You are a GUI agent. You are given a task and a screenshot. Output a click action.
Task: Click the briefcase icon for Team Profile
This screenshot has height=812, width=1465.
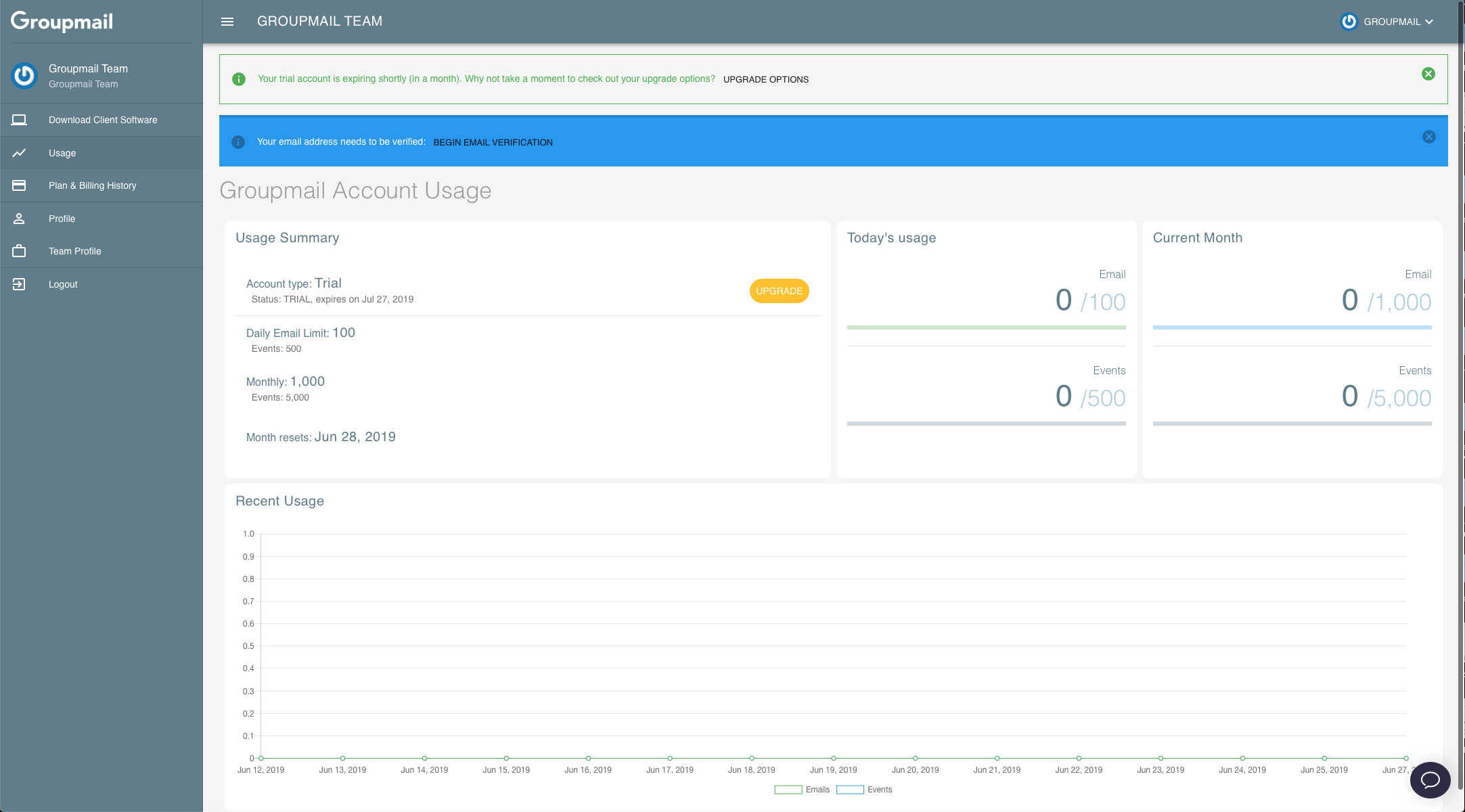(x=19, y=251)
